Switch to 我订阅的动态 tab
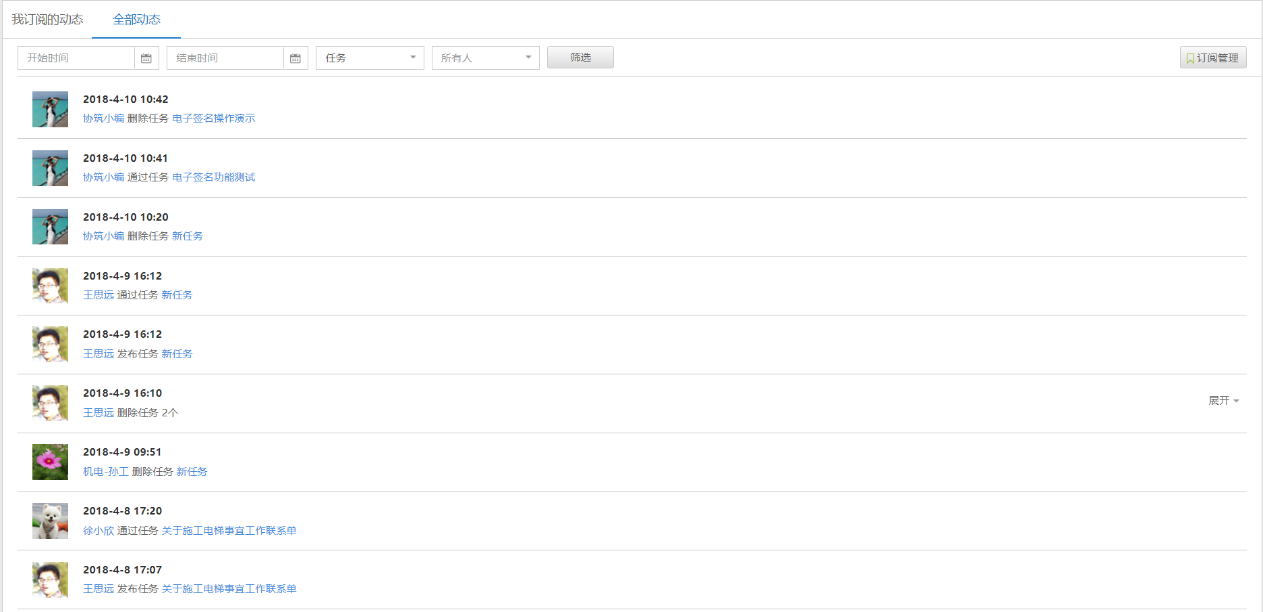This screenshot has height=612, width=1263. [47, 20]
